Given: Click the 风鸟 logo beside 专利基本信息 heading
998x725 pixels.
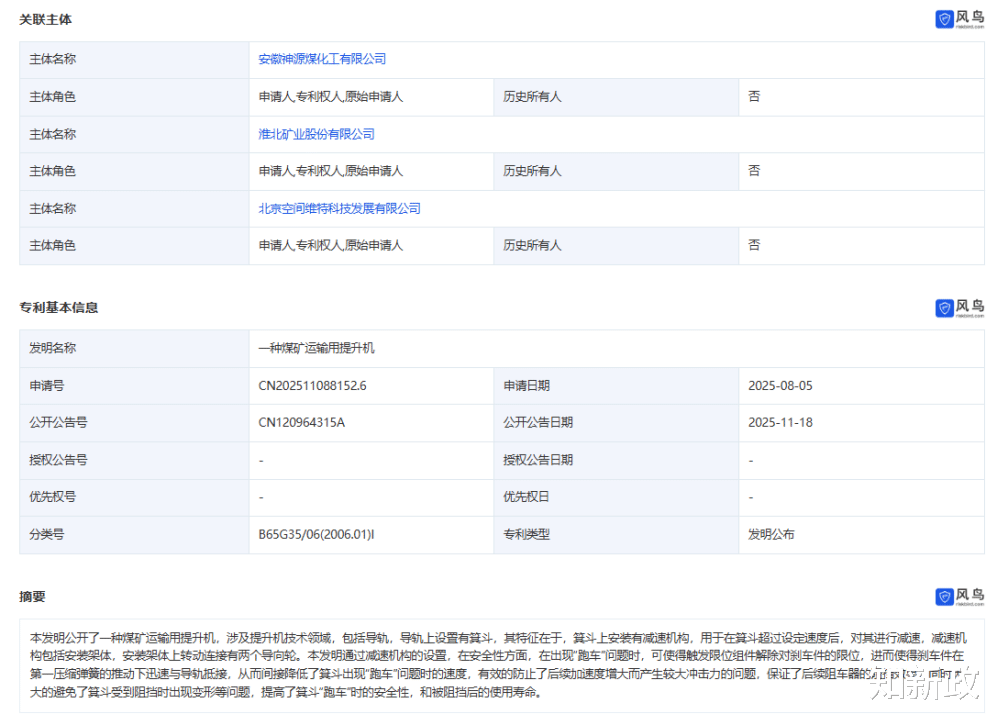Looking at the screenshot, I should (959, 307).
